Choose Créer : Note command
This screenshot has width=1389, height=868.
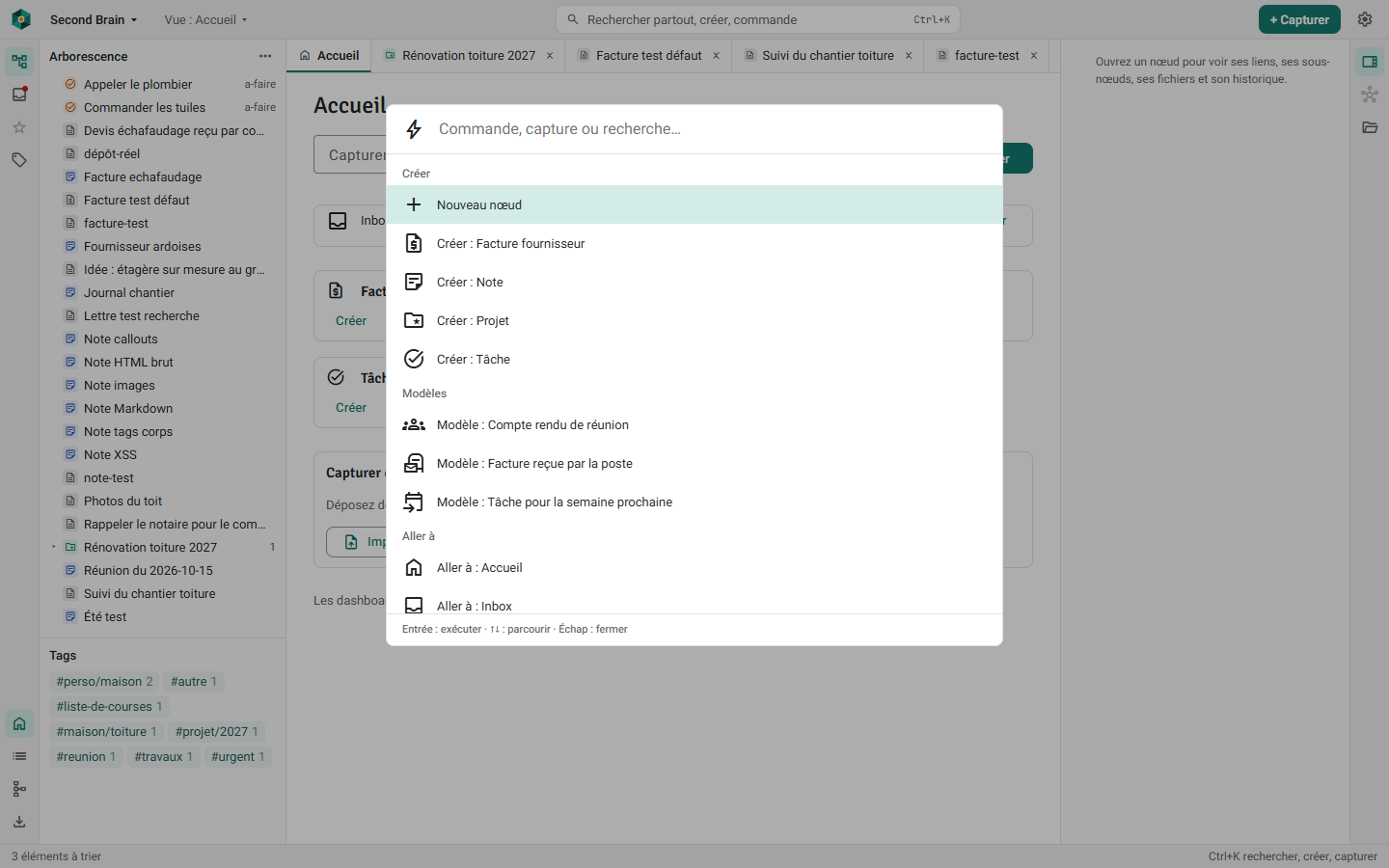coord(694,282)
